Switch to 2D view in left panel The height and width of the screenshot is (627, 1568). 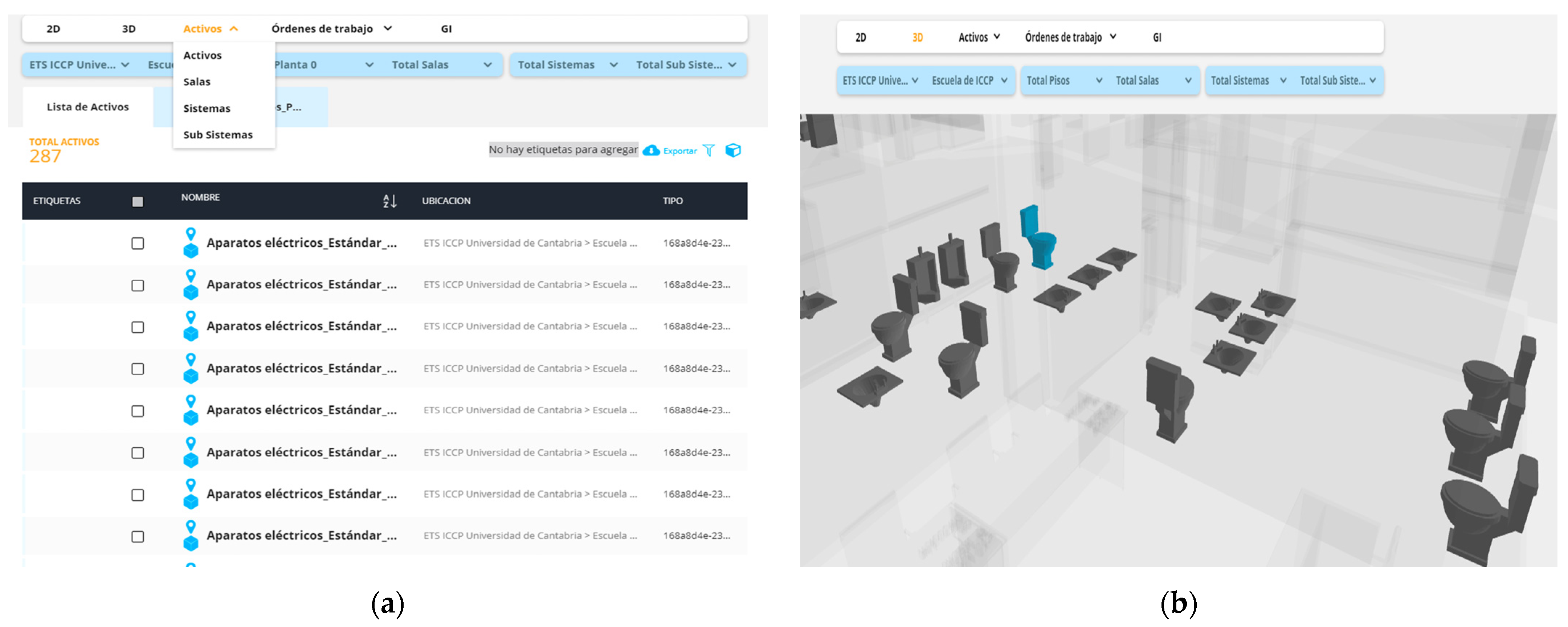coord(54,29)
